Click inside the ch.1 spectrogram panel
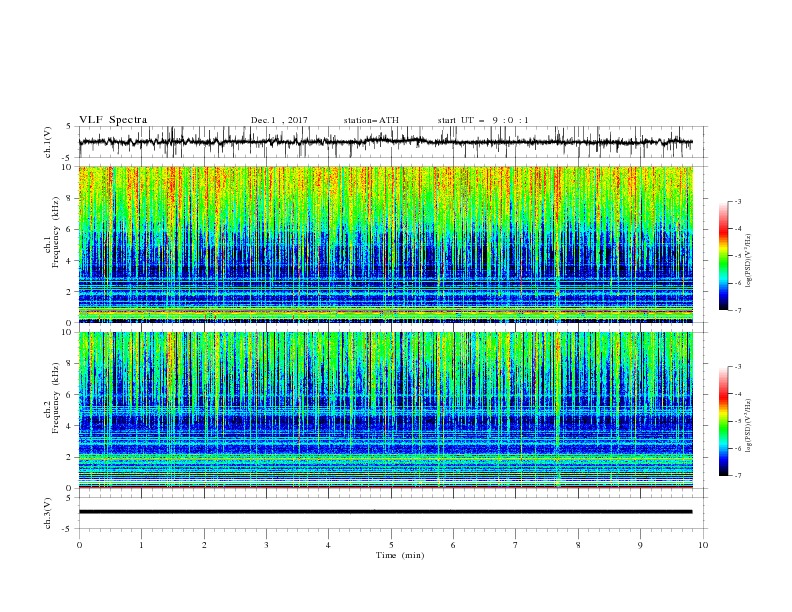 tap(385, 244)
